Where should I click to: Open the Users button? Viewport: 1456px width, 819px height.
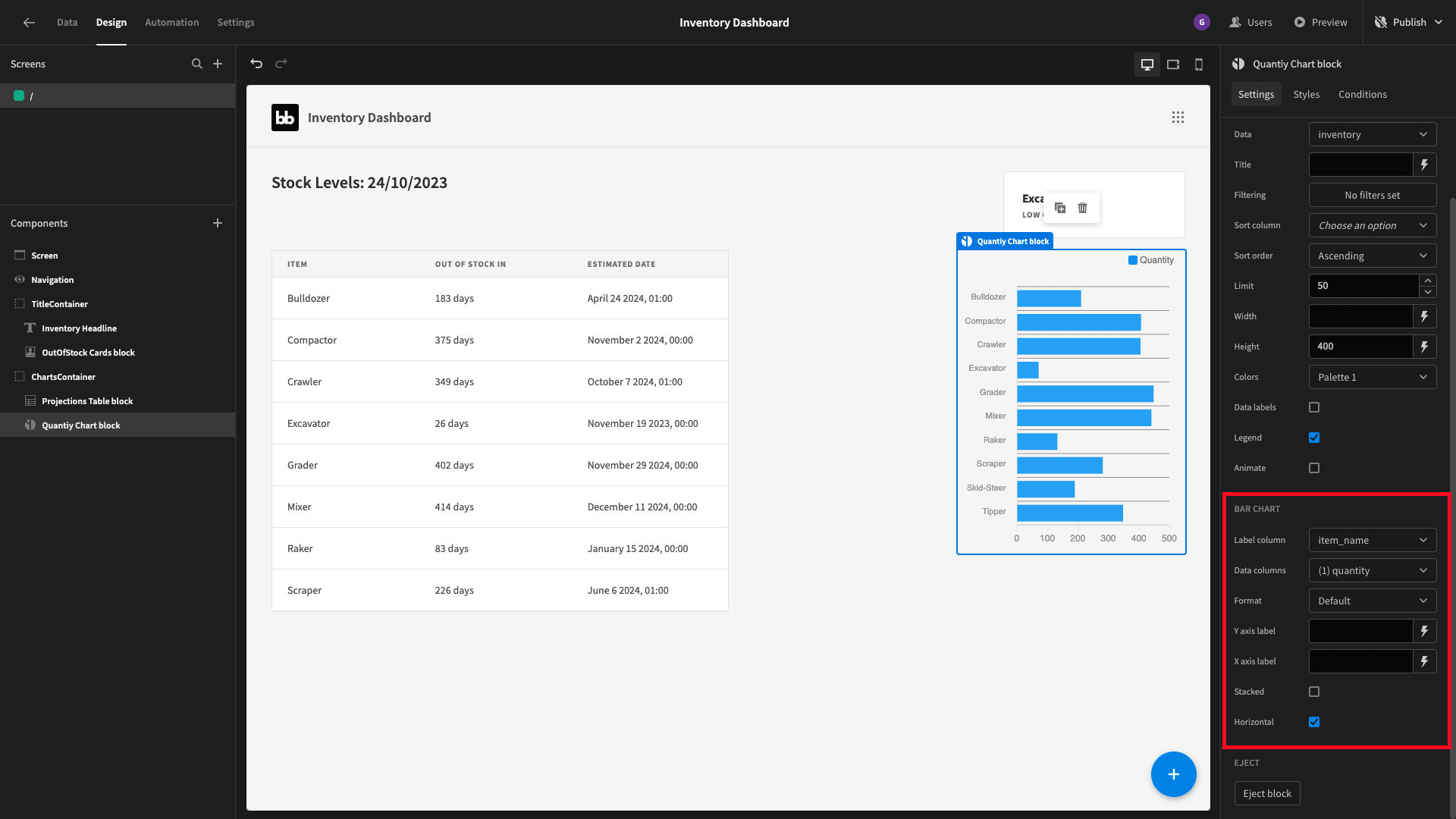(1251, 23)
